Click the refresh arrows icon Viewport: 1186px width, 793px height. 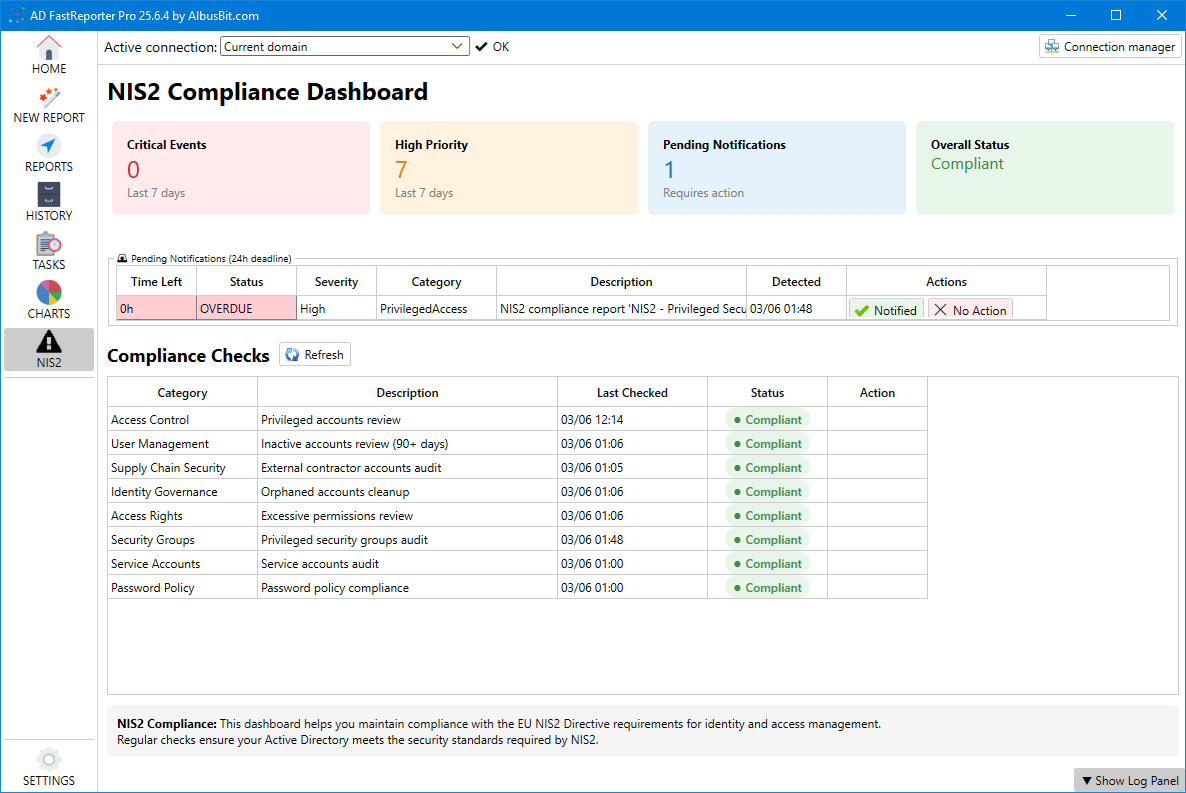(292, 355)
